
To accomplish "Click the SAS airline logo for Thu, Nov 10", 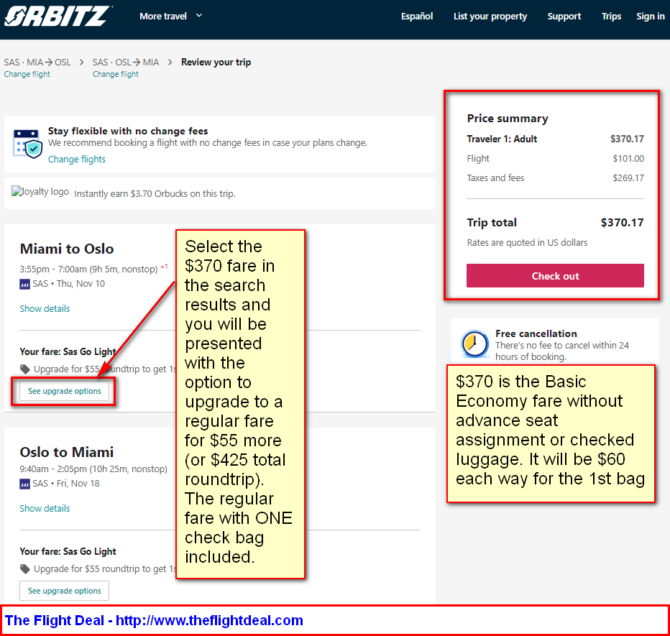I will click(25, 284).
